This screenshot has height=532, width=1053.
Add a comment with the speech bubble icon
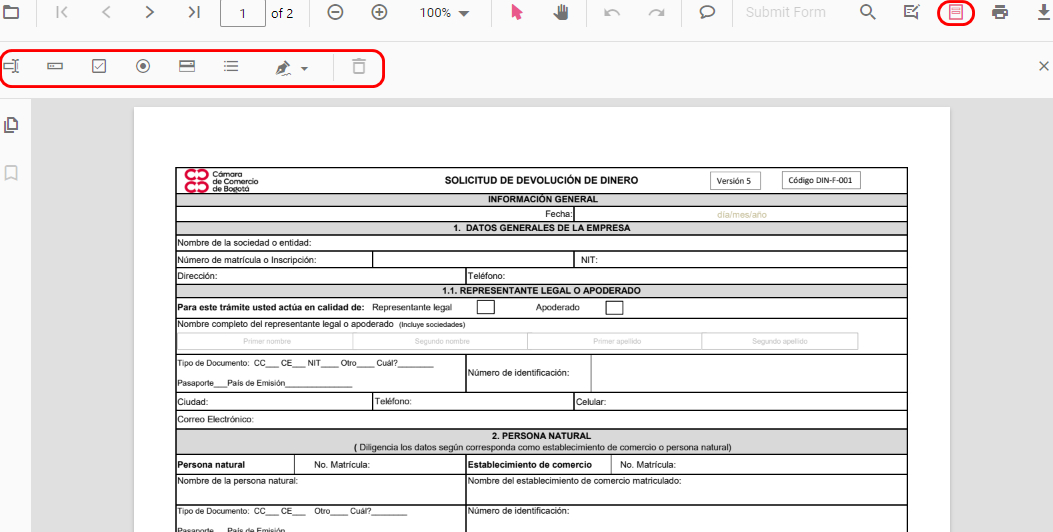[x=707, y=12]
